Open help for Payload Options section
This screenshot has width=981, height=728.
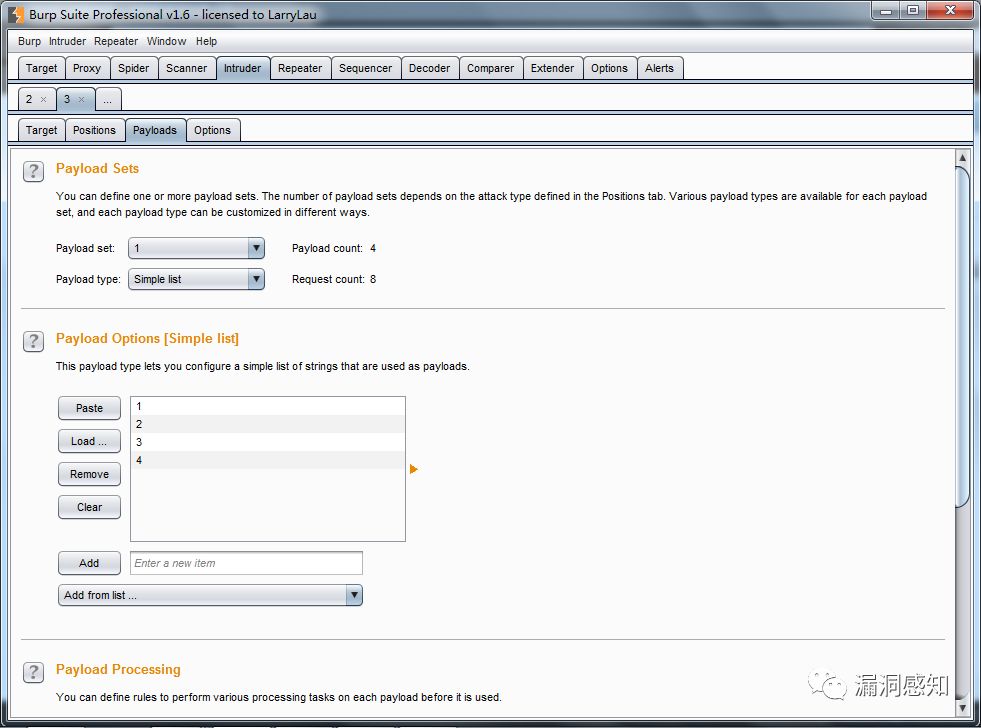[x=33, y=341]
